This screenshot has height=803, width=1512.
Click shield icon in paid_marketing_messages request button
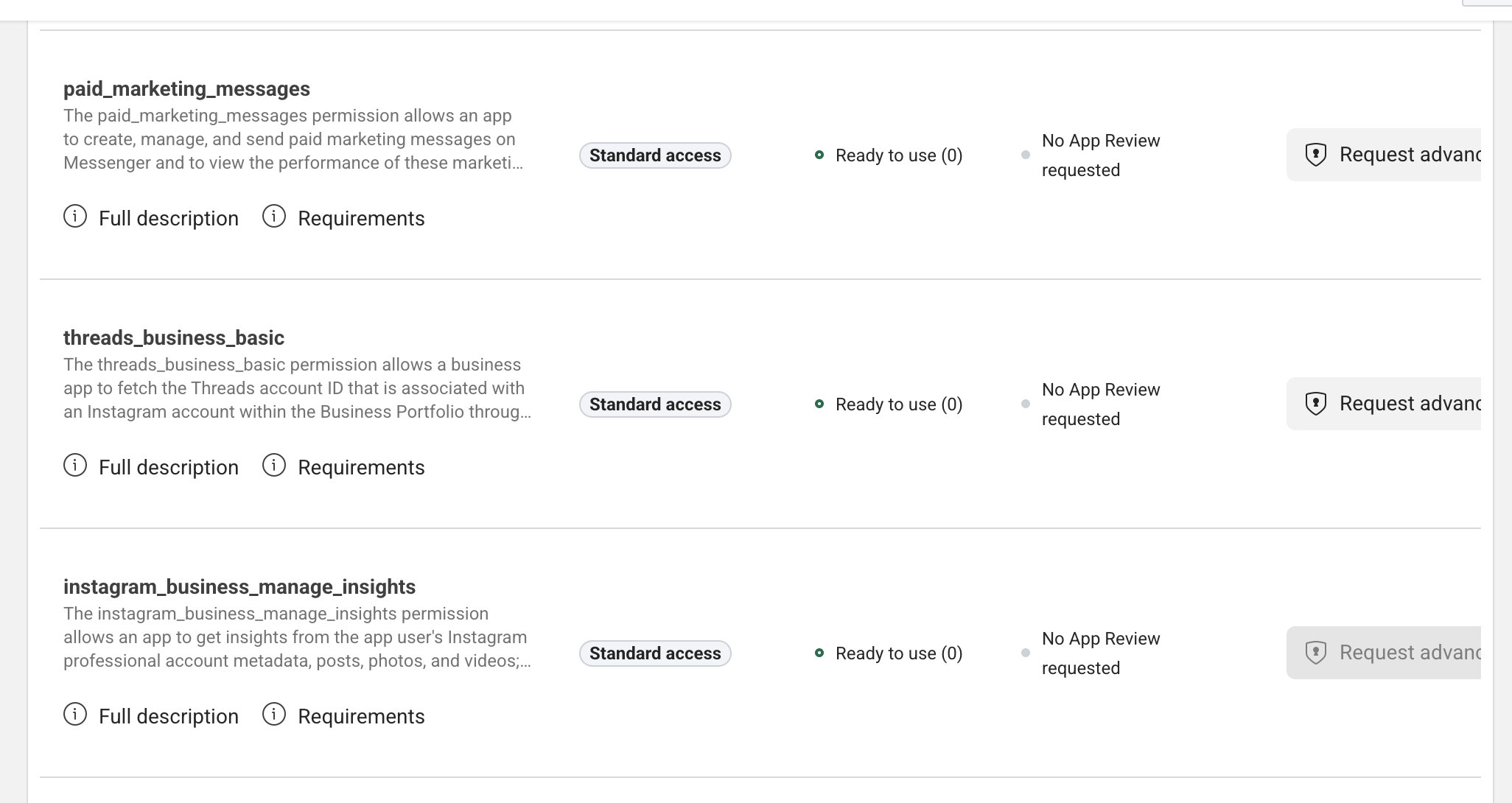(x=1315, y=155)
